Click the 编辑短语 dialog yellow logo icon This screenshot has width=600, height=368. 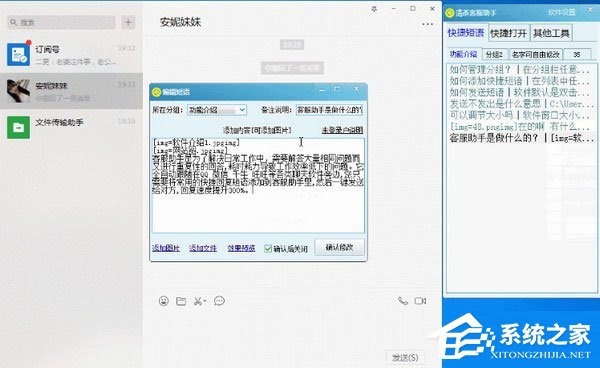[x=157, y=92]
